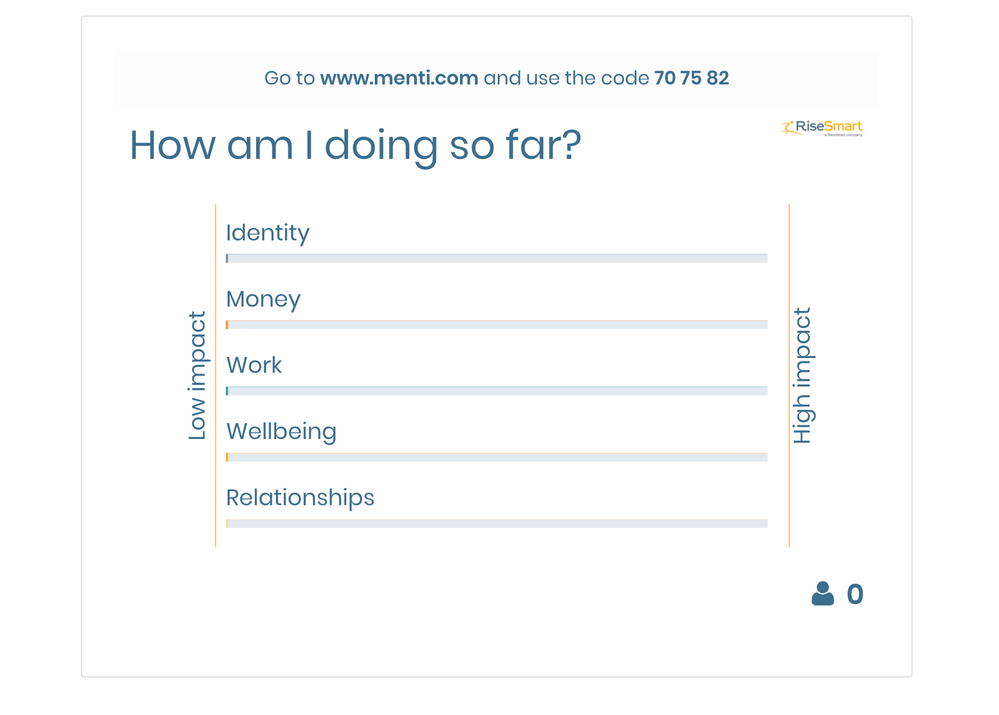Click the Relationships slider bar
999x715 pixels.
coord(497,523)
